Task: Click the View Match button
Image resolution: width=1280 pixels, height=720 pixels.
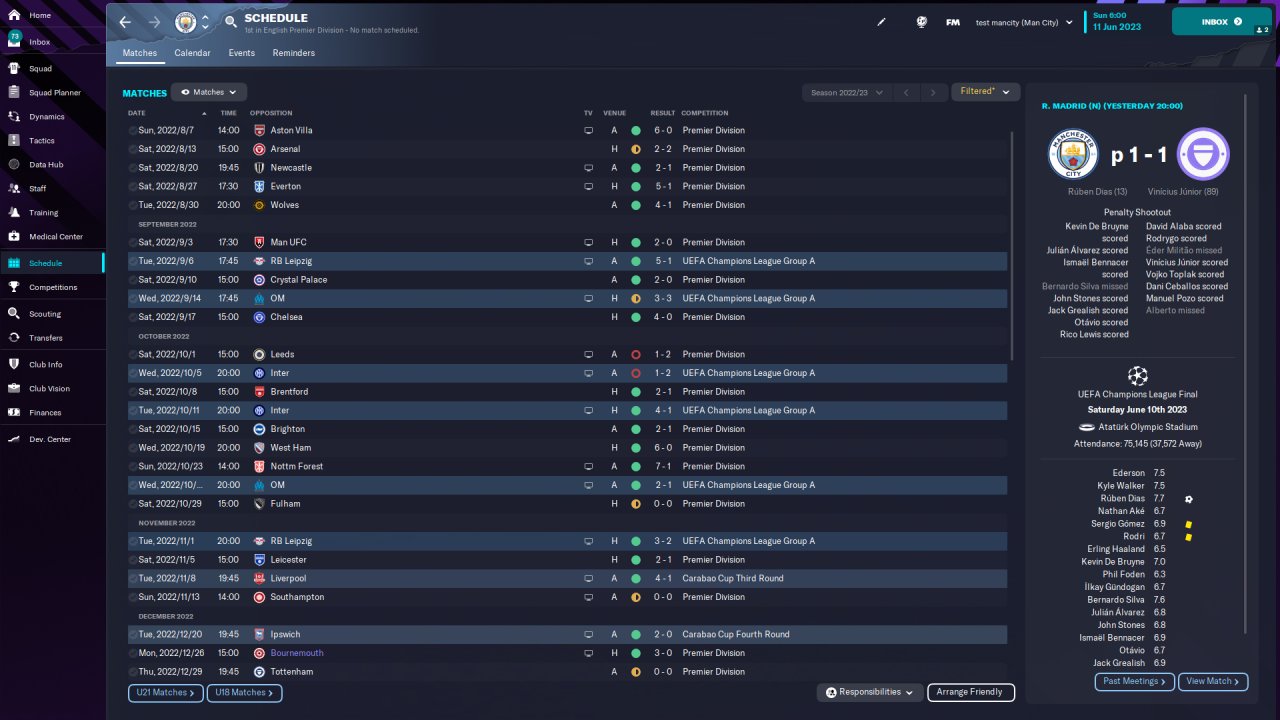Action: tap(1214, 681)
